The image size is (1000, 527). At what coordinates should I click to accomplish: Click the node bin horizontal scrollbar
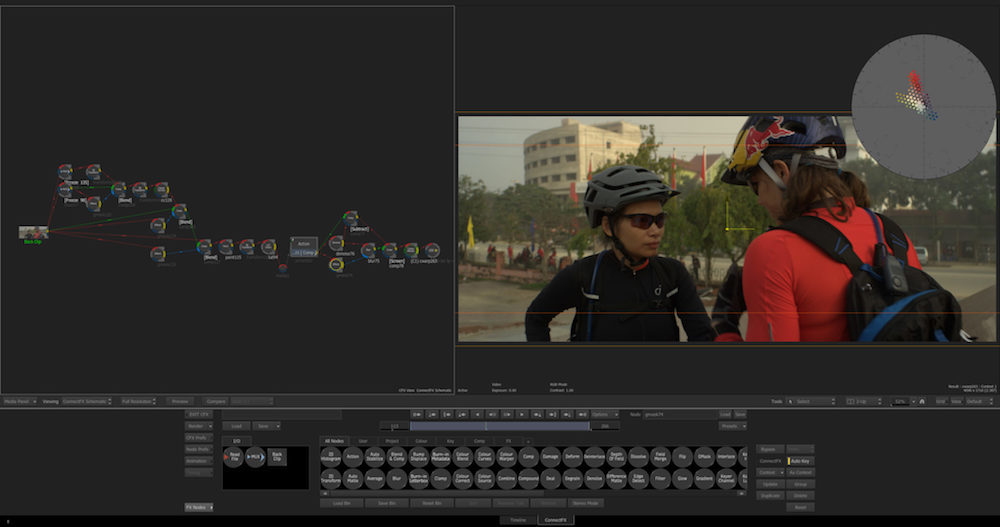[x=437, y=493]
